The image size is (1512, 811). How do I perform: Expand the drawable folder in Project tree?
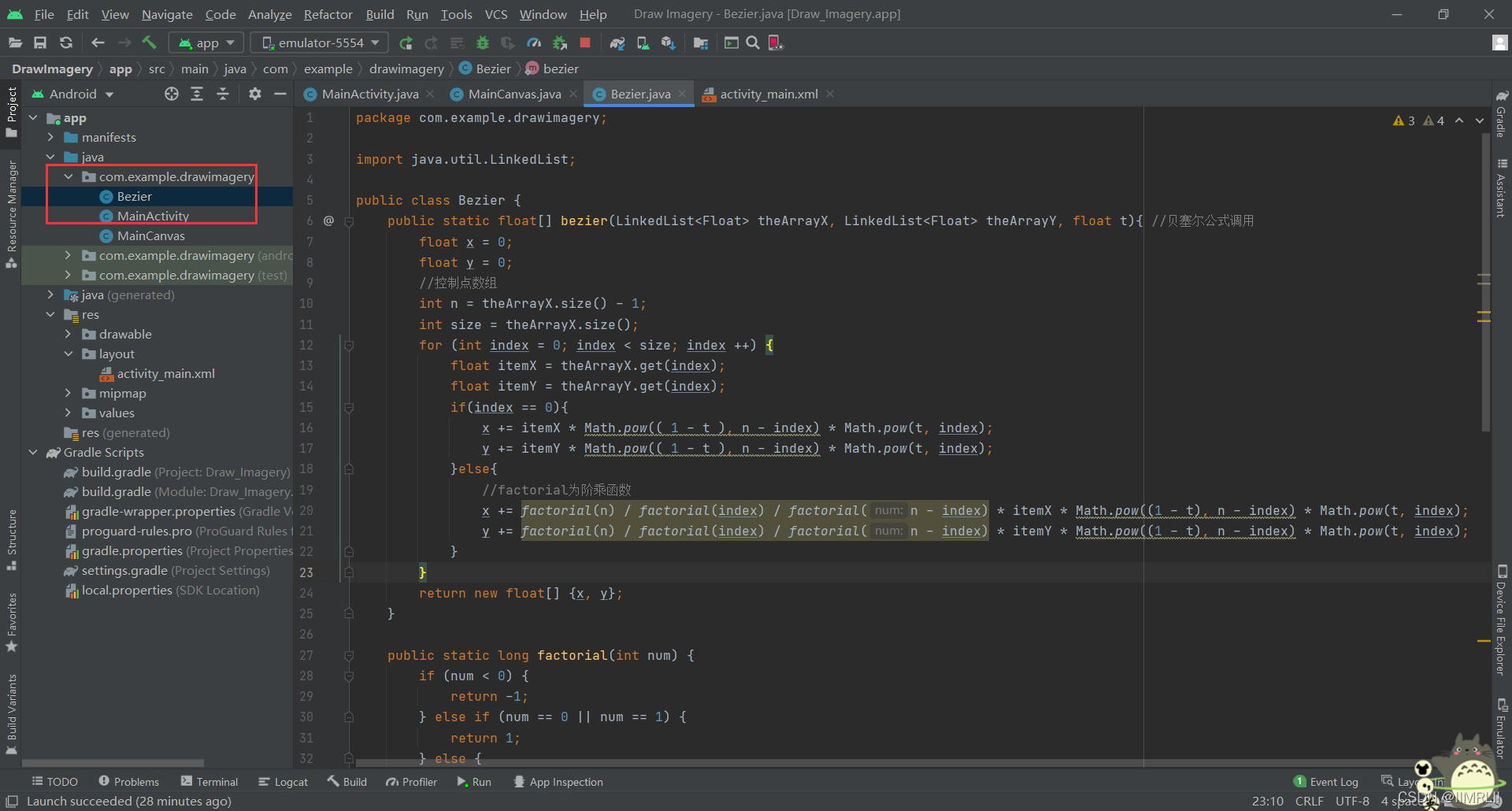point(69,334)
